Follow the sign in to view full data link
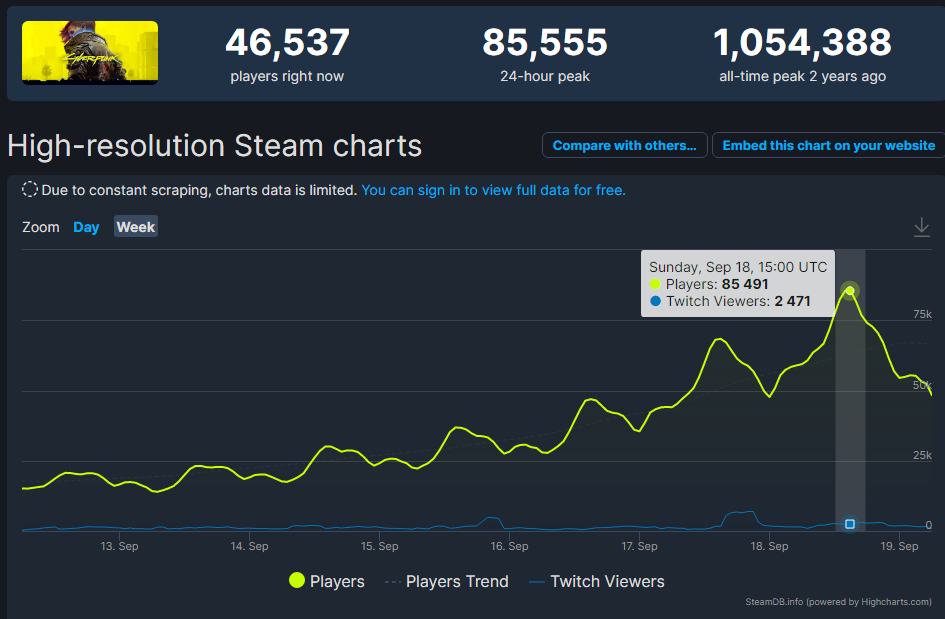Screen dimensions: 945x619 point(493,190)
